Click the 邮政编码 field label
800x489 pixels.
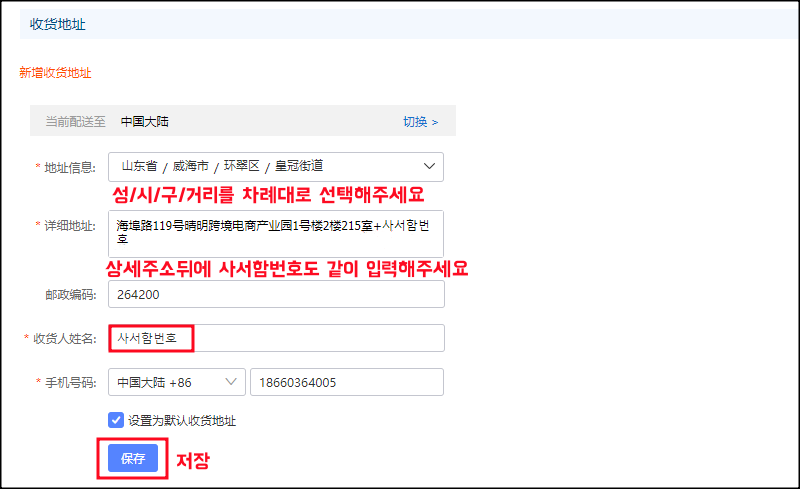coord(70,295)
